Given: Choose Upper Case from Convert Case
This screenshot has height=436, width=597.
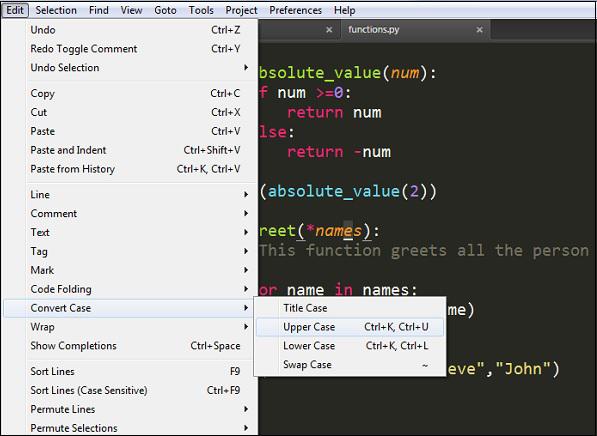Looking at the screenshot, I should tap(350, 327).
